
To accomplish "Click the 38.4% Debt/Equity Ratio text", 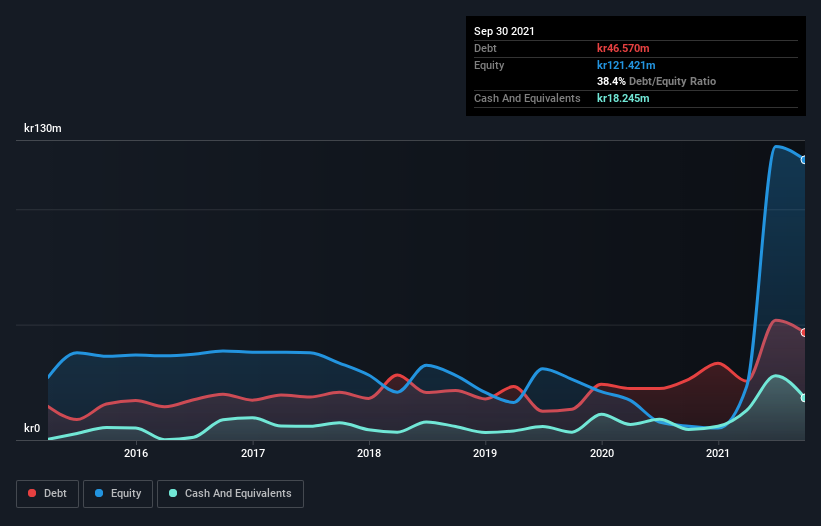I will [x=657, y=81].
